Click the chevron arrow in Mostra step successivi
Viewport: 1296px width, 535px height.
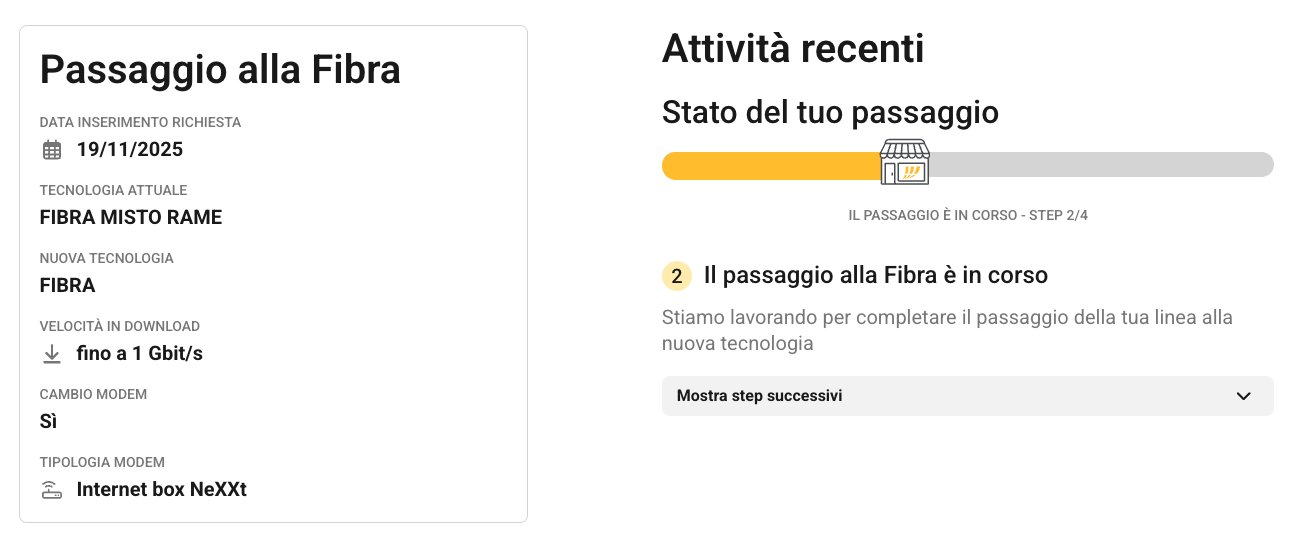coord(1243,396)
